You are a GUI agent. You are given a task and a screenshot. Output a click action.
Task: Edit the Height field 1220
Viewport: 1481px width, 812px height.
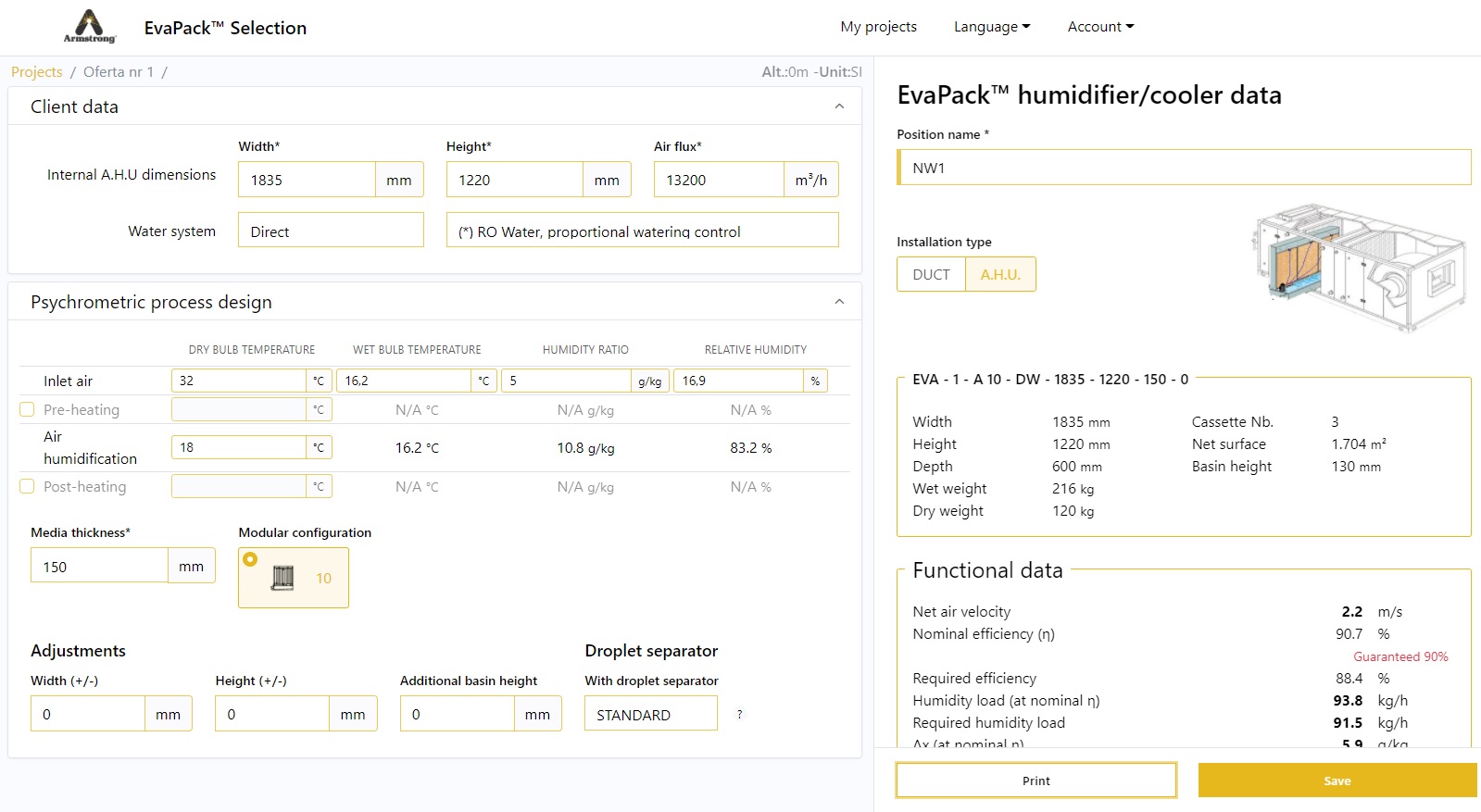point(514,180)
